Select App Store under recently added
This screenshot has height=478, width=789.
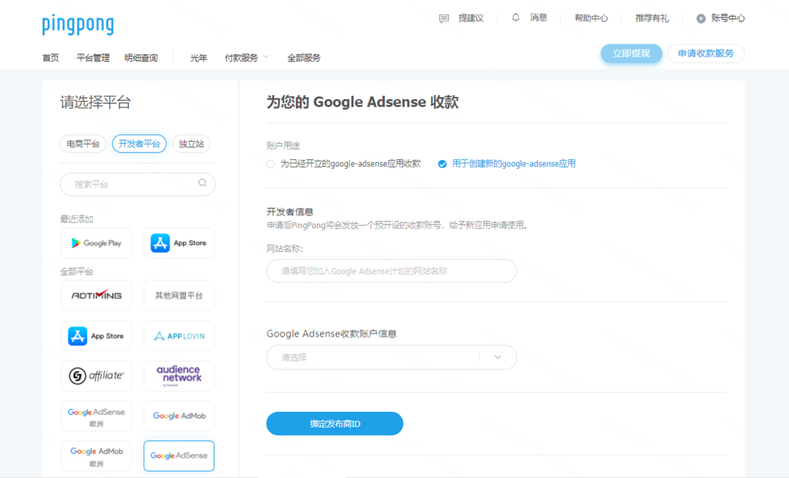pos(179,243)
